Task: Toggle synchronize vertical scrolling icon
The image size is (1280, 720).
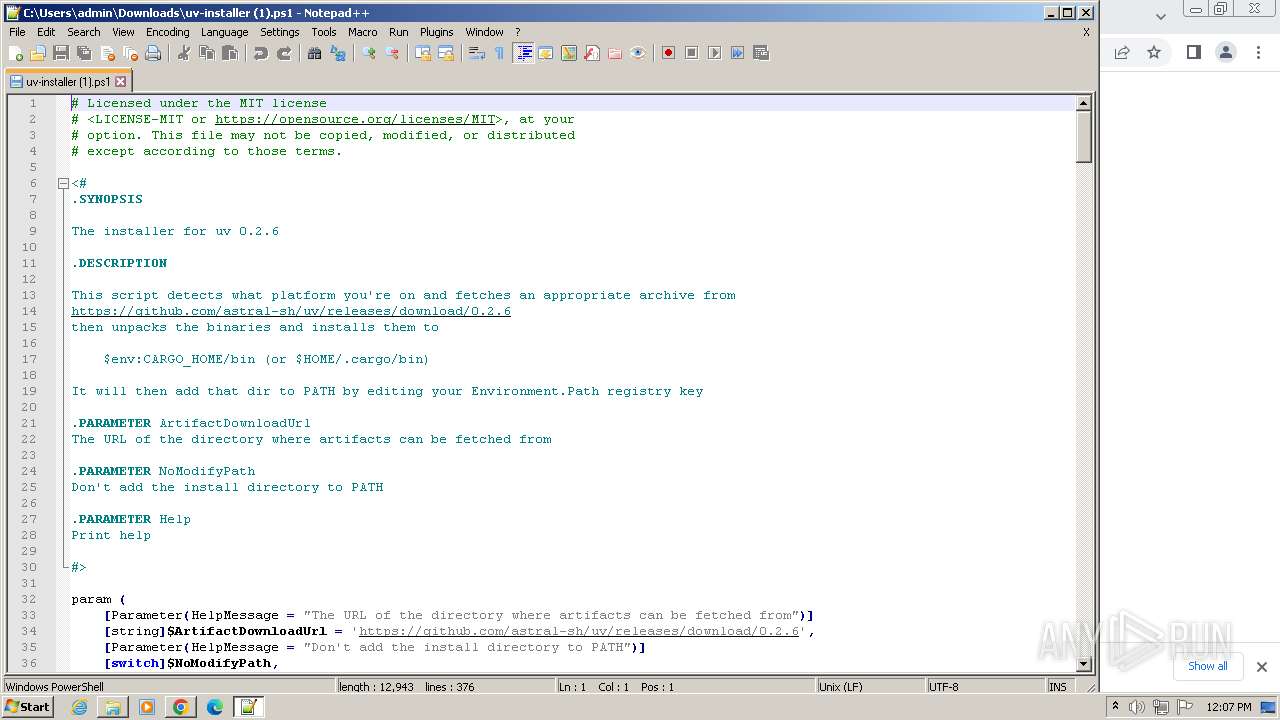Action: [423, 53]
